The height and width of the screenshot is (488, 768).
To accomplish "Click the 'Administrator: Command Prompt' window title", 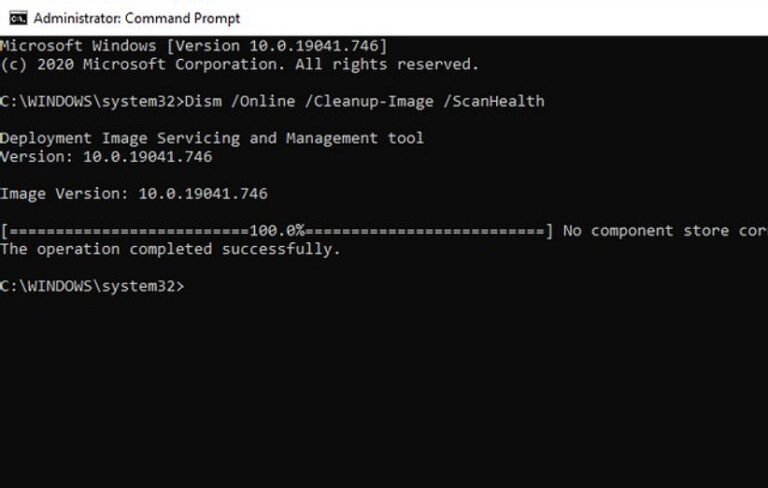I will click(x=137, y=18).
